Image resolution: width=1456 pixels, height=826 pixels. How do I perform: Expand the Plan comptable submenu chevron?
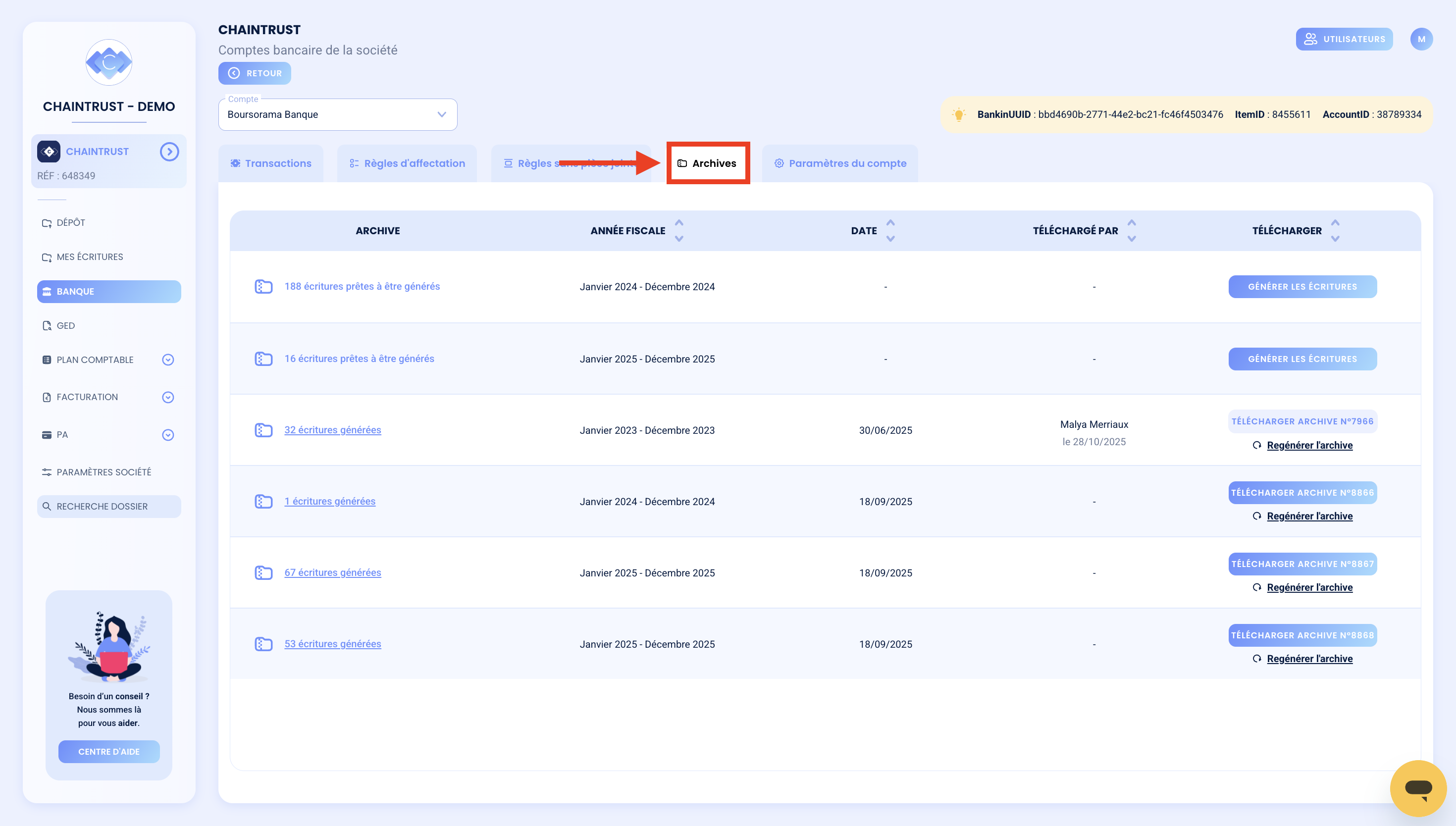(168, 360)
